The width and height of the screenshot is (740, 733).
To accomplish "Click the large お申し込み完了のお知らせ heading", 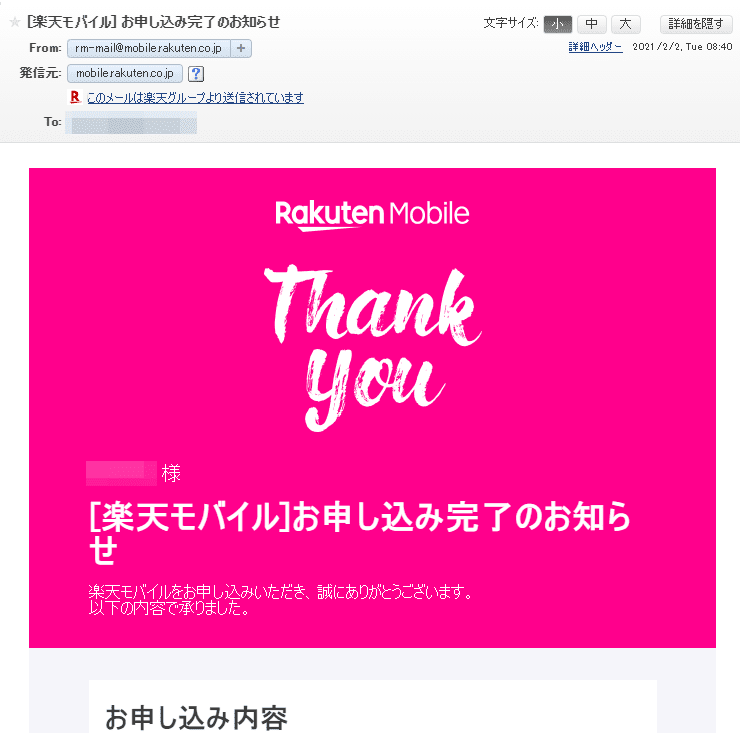I will tap(360, 532).
